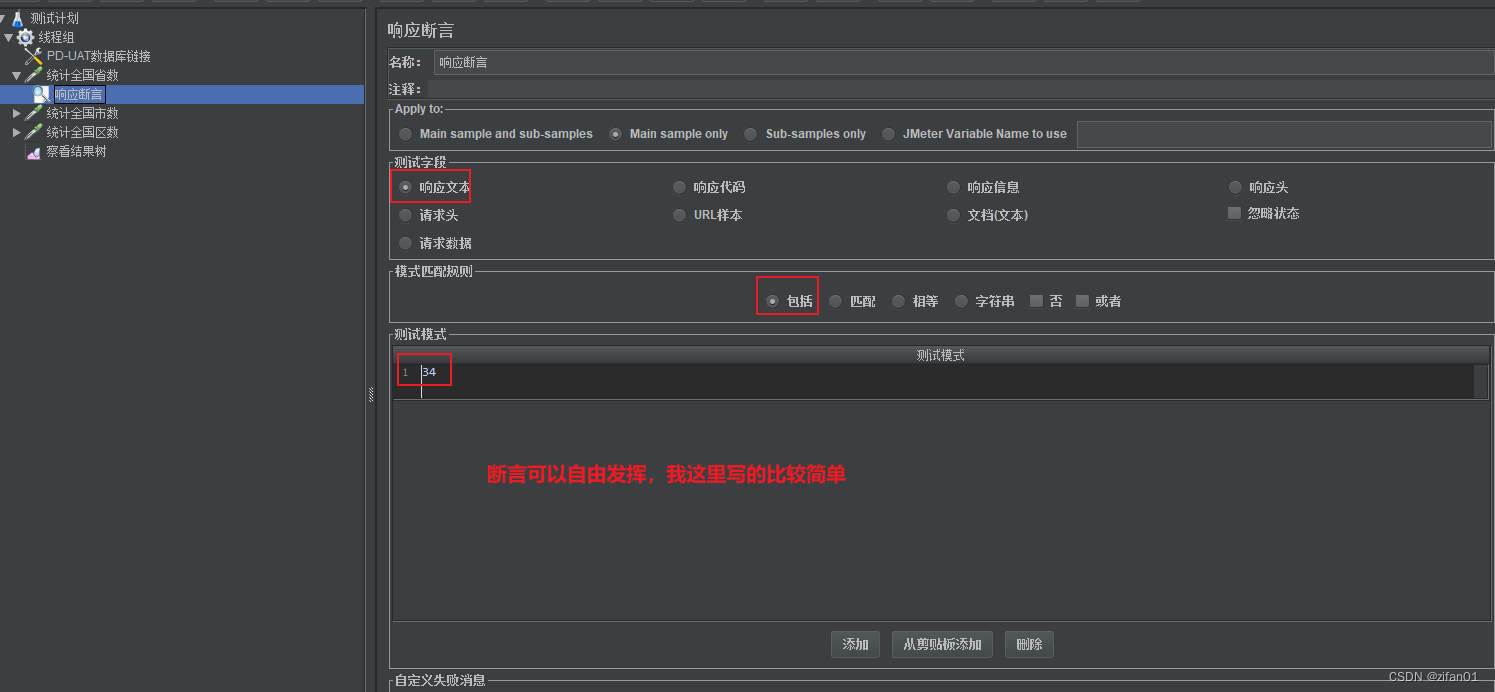This screenshot has height=692, width=1495.
Task: Choose the Sub-samples only option
Action: 749,133
